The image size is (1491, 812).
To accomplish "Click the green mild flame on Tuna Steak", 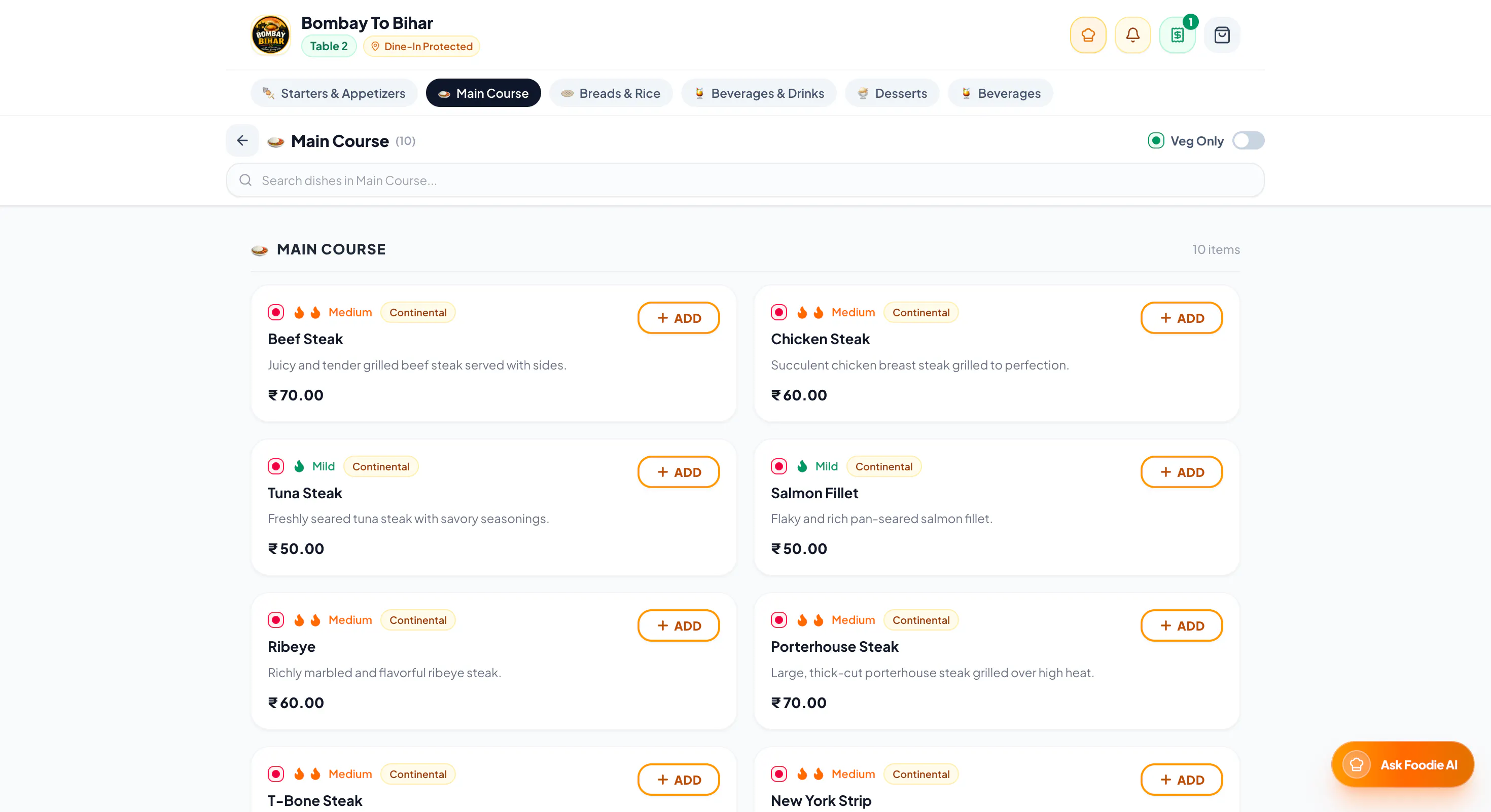I will pyautogui.click(x=299, y=466).
